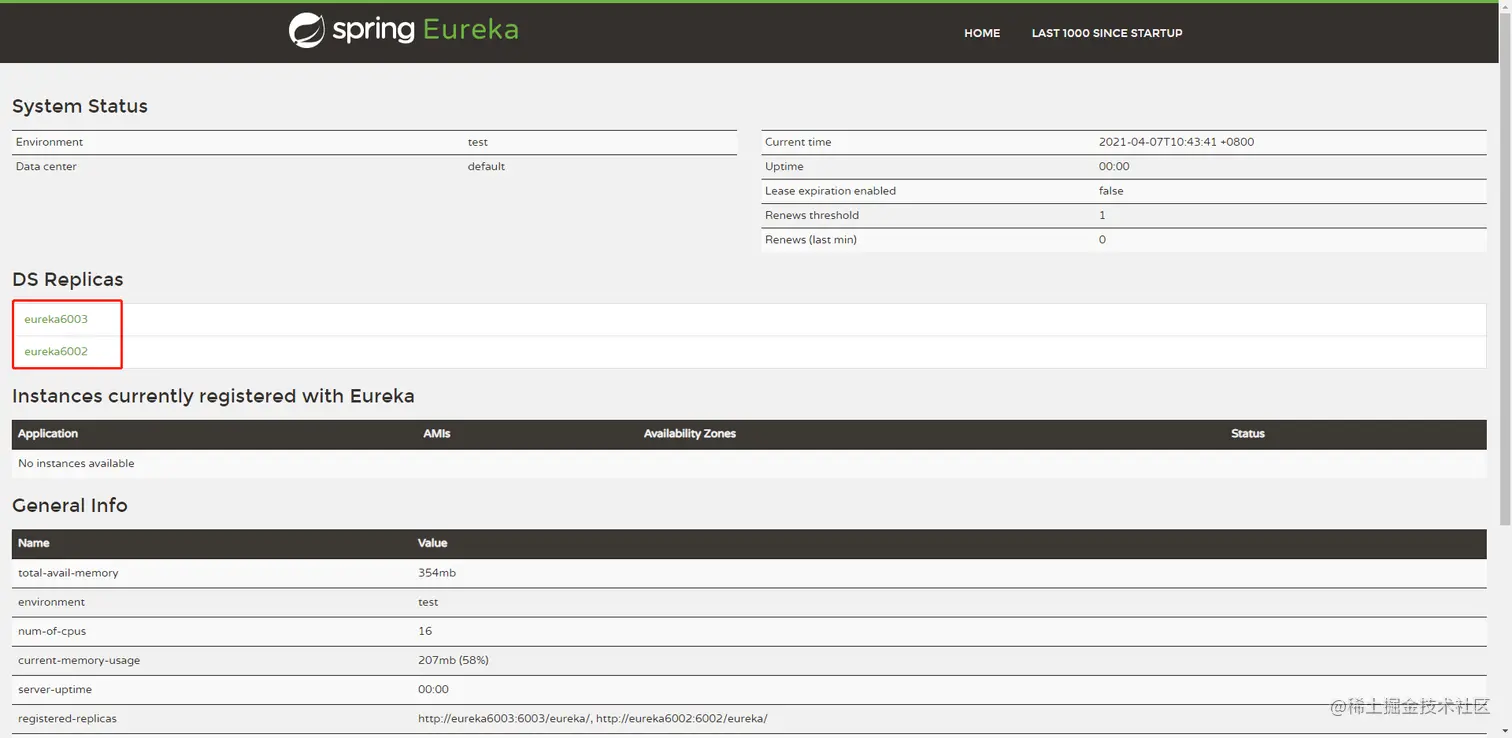Select the total-avail-memory row name
The height and width of the screenshot is (738, 1512).
pos(68,573)
